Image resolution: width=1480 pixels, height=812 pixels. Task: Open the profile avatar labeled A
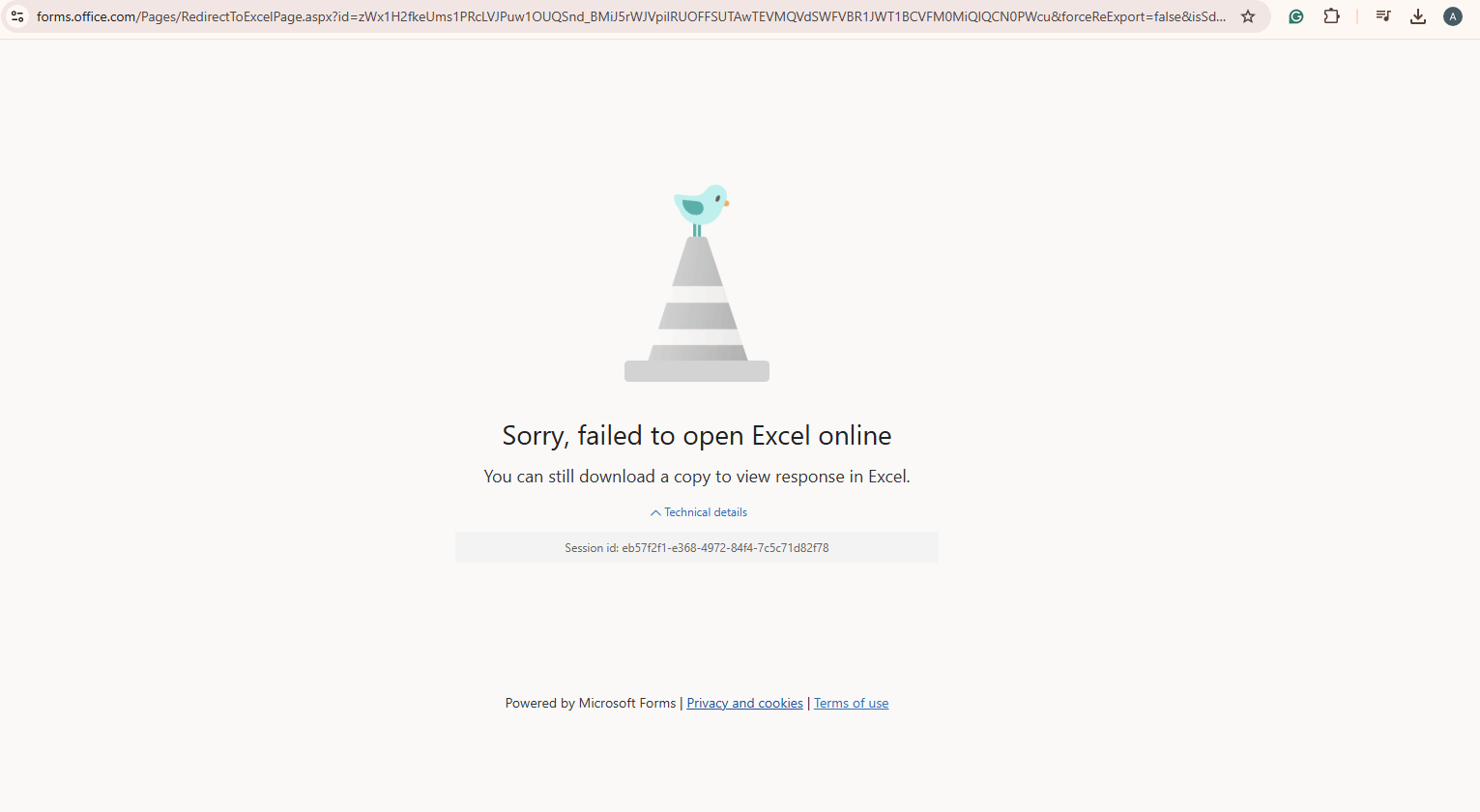pyautogui.click(x=1453, y=16)
